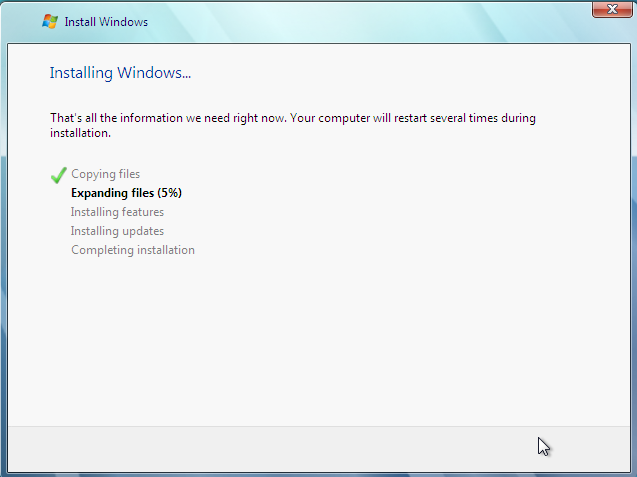
Task: Close the Install Windows dialog
Action: tap(612, 9)
